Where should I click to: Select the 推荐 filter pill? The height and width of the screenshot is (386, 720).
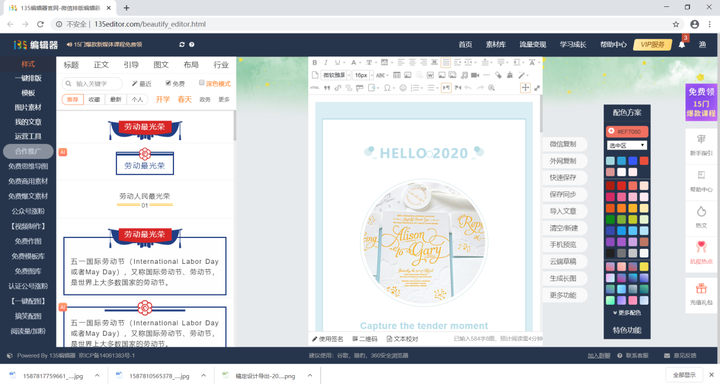73,100
